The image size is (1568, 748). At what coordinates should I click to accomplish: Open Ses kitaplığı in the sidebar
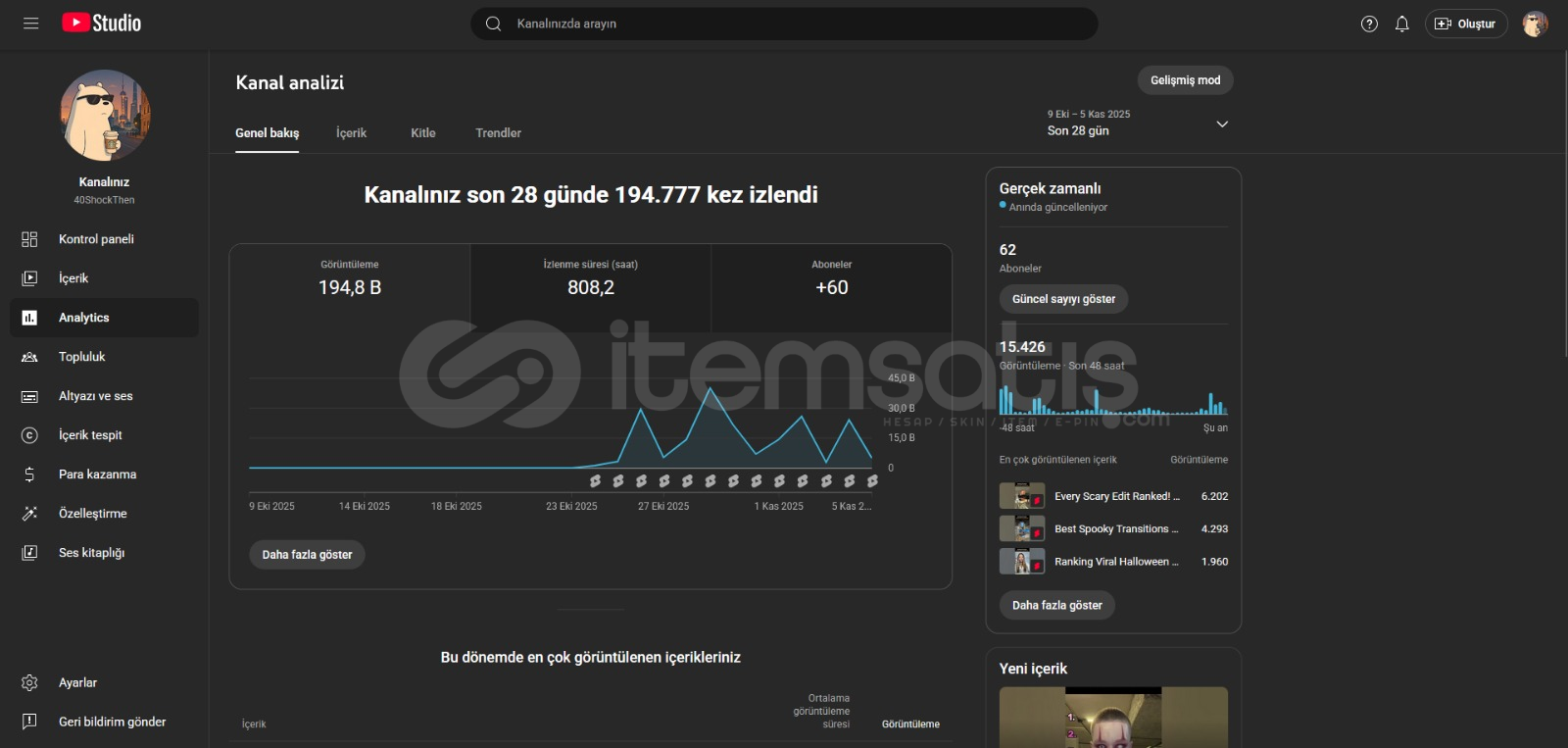[104, 553]
